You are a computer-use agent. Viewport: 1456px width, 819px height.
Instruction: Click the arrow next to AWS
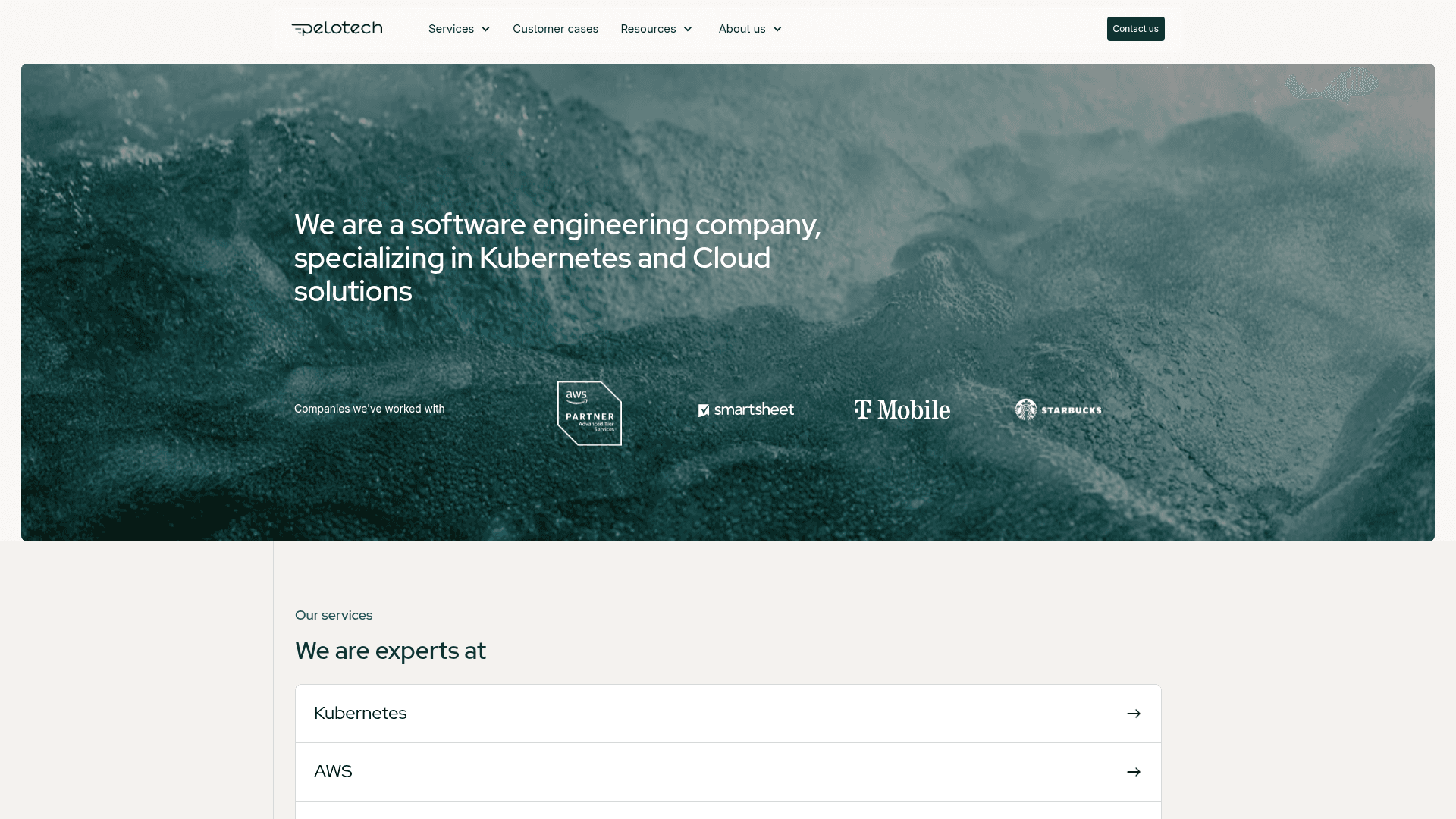1133,771
